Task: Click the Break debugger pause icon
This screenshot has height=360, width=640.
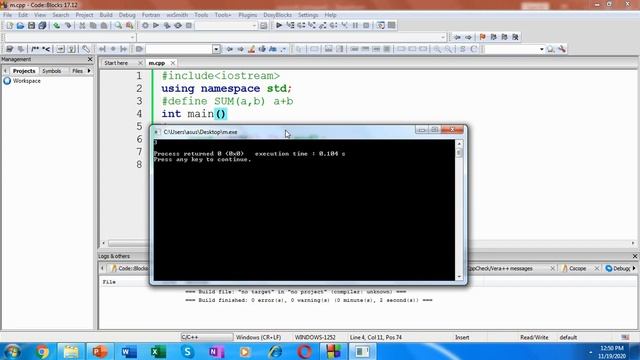Action: pyautogui.click(x=356, y=25)
